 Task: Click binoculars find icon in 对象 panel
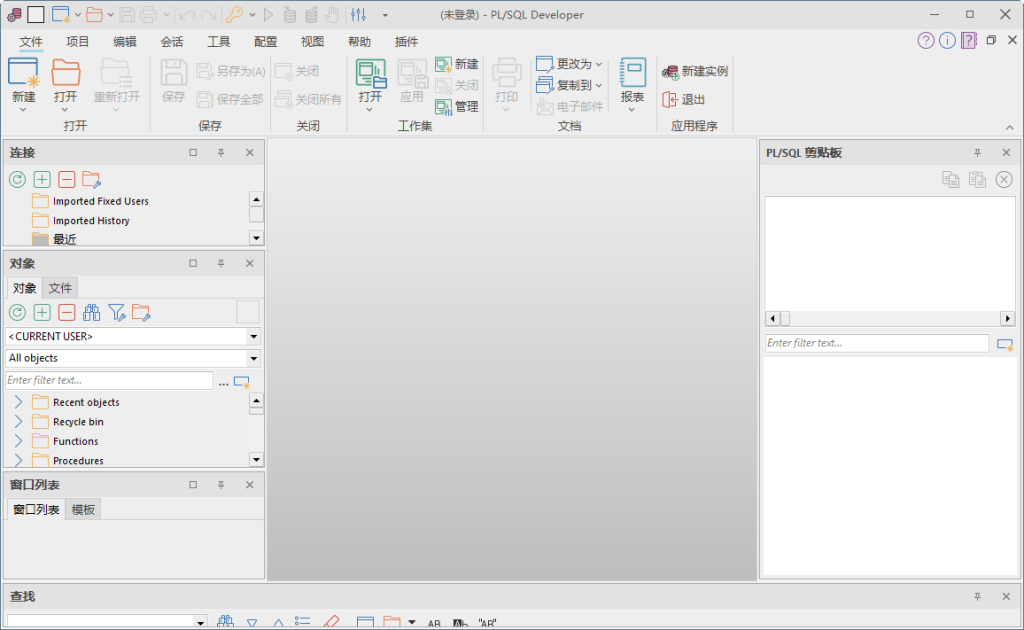tap(91, 312)
